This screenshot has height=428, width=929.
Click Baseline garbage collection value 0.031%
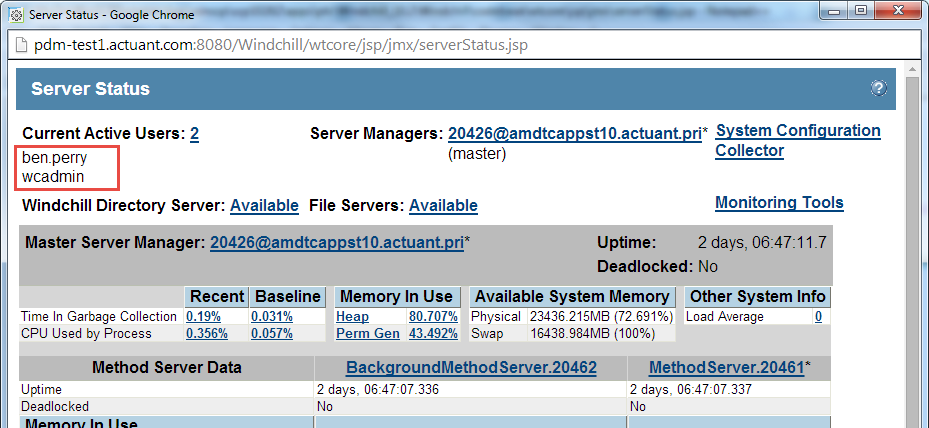point(271,317)
